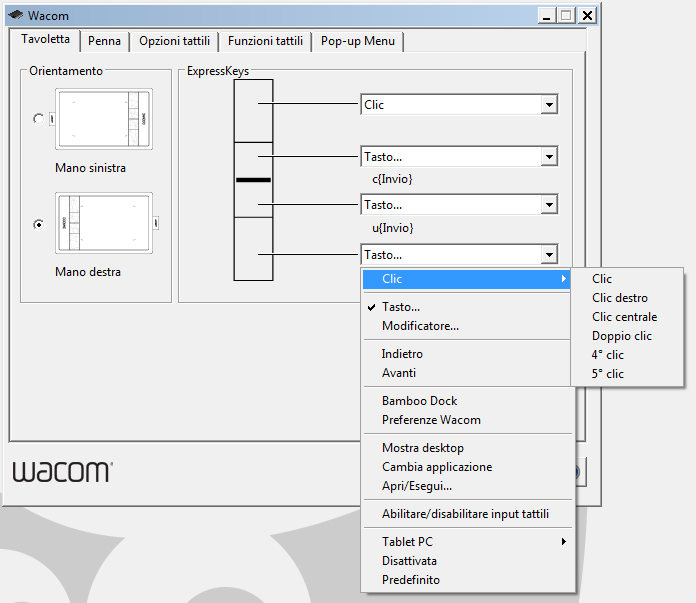
Task: Select Clic centrale in the submenu
Action: [627, 317]
